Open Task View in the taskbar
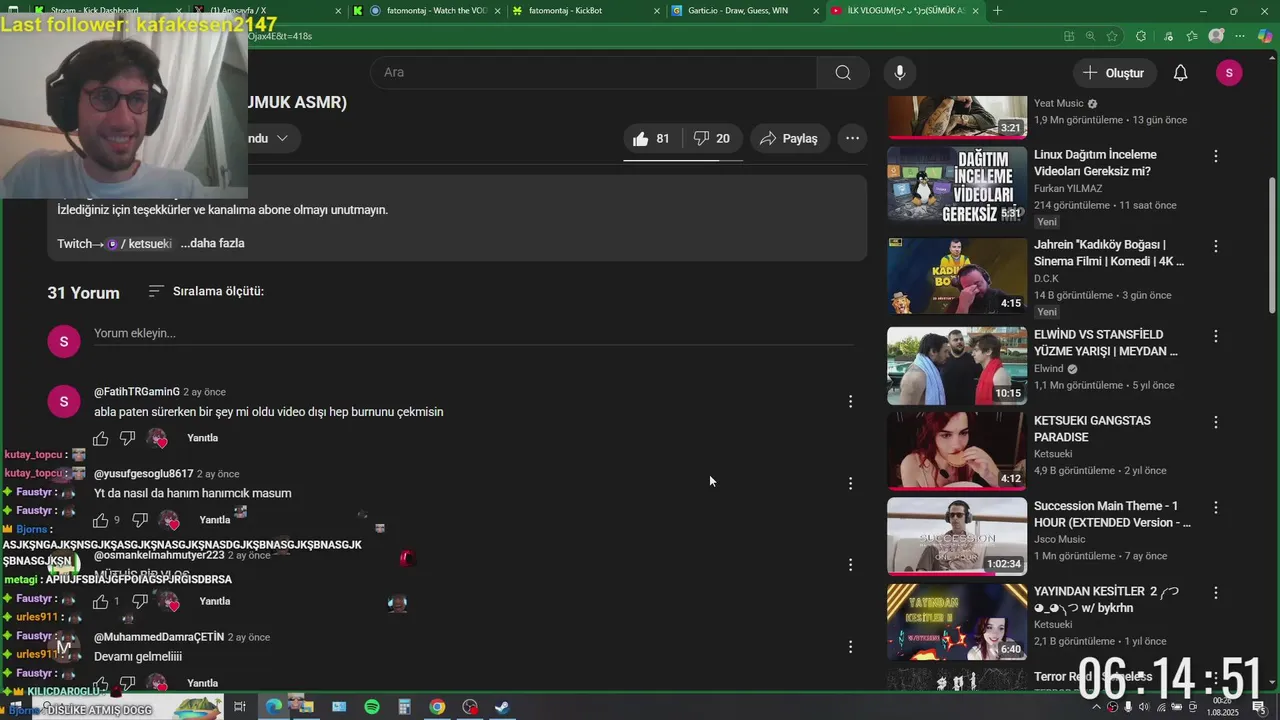Viewport: 1280px width, 720px height. coord(240,707)
